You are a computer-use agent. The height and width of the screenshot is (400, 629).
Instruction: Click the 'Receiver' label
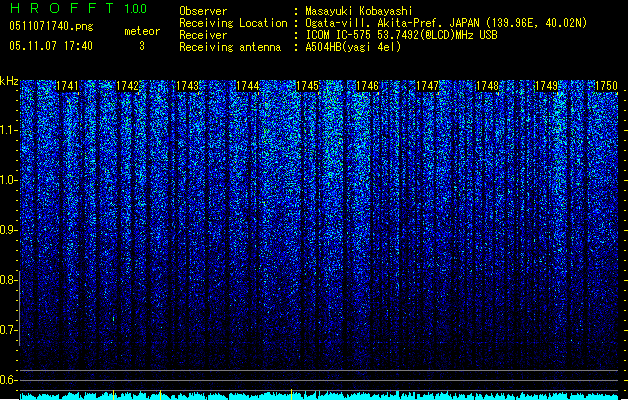click(203, 35)
